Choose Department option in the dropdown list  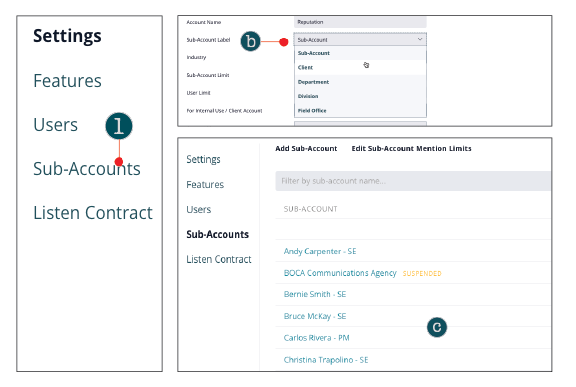pos(360,82)
